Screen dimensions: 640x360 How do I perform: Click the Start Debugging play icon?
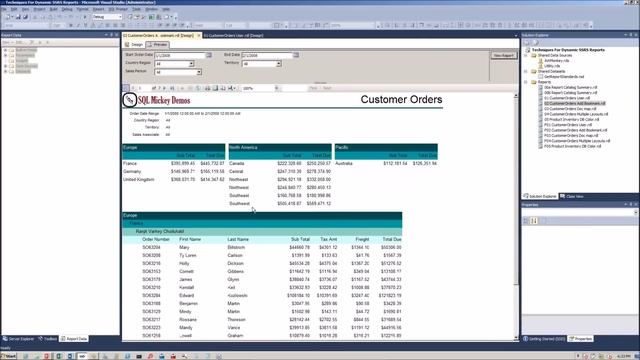(85, 17)
